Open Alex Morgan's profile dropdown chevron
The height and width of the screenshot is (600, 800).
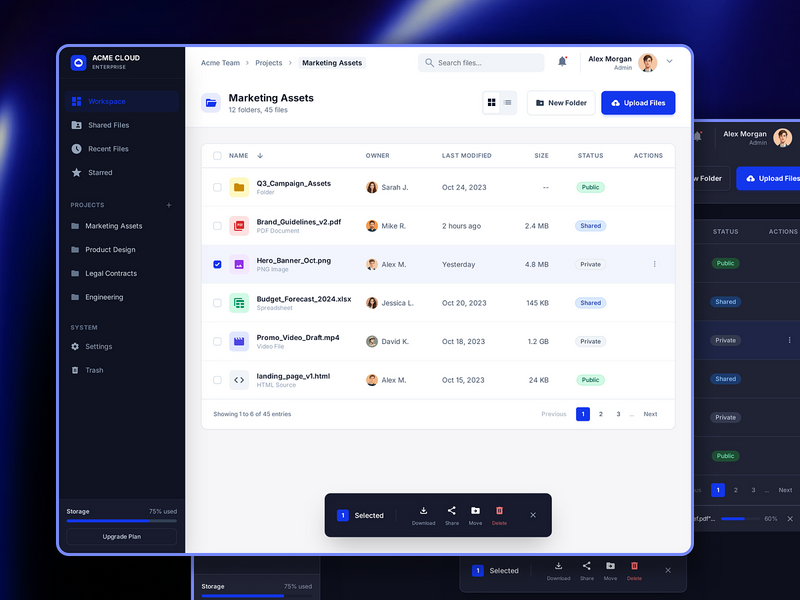(x=669, y=62)
